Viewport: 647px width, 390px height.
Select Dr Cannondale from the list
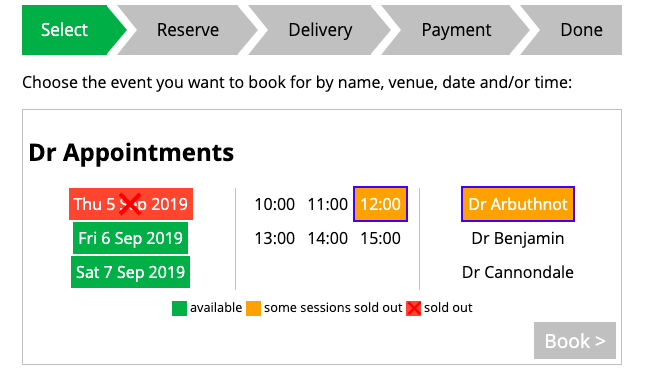click(x=518, y=272)
